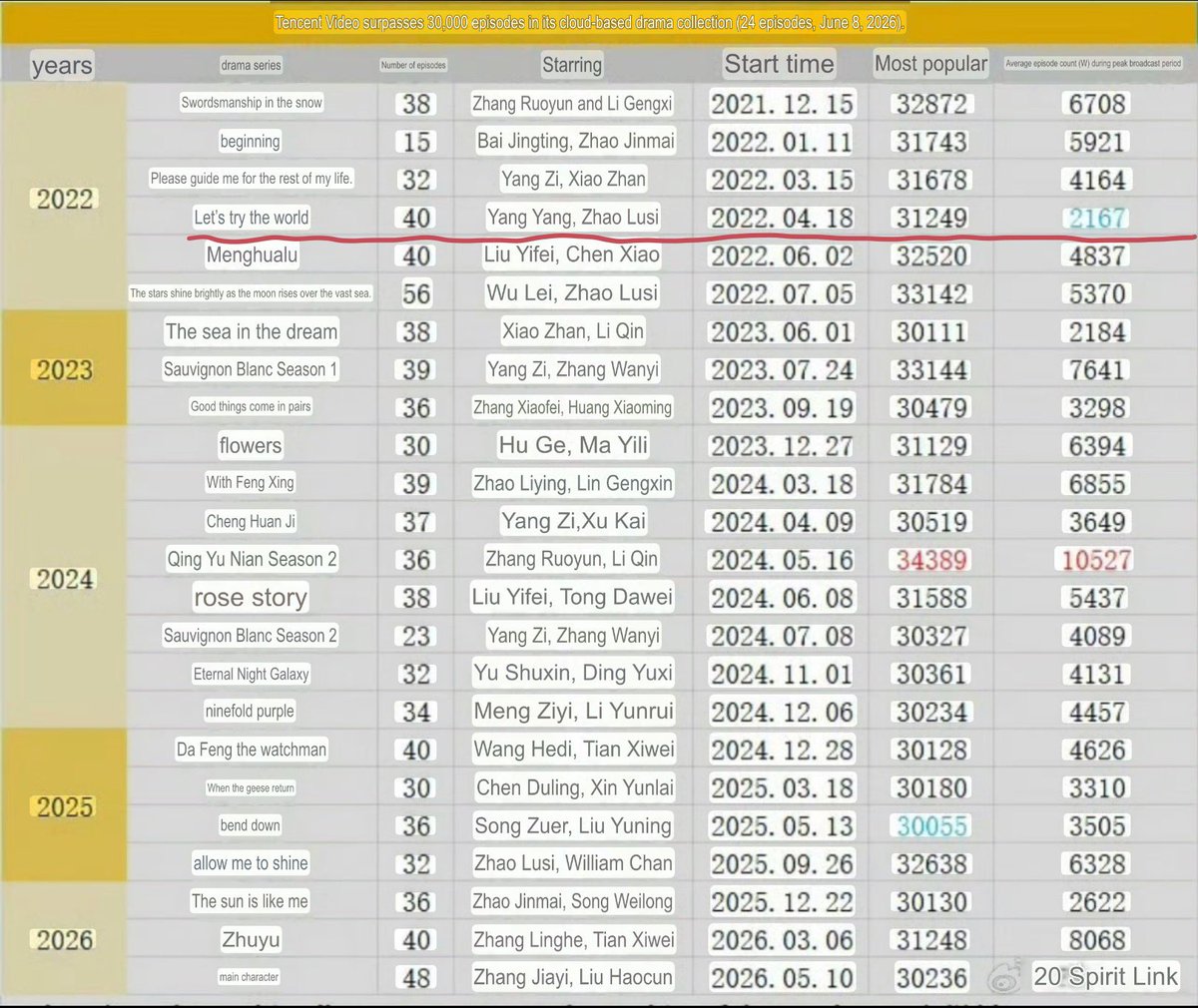Click the 'Menghualu' drama title
This screenshot has height=1008, width=1198.
click(253, 255)
